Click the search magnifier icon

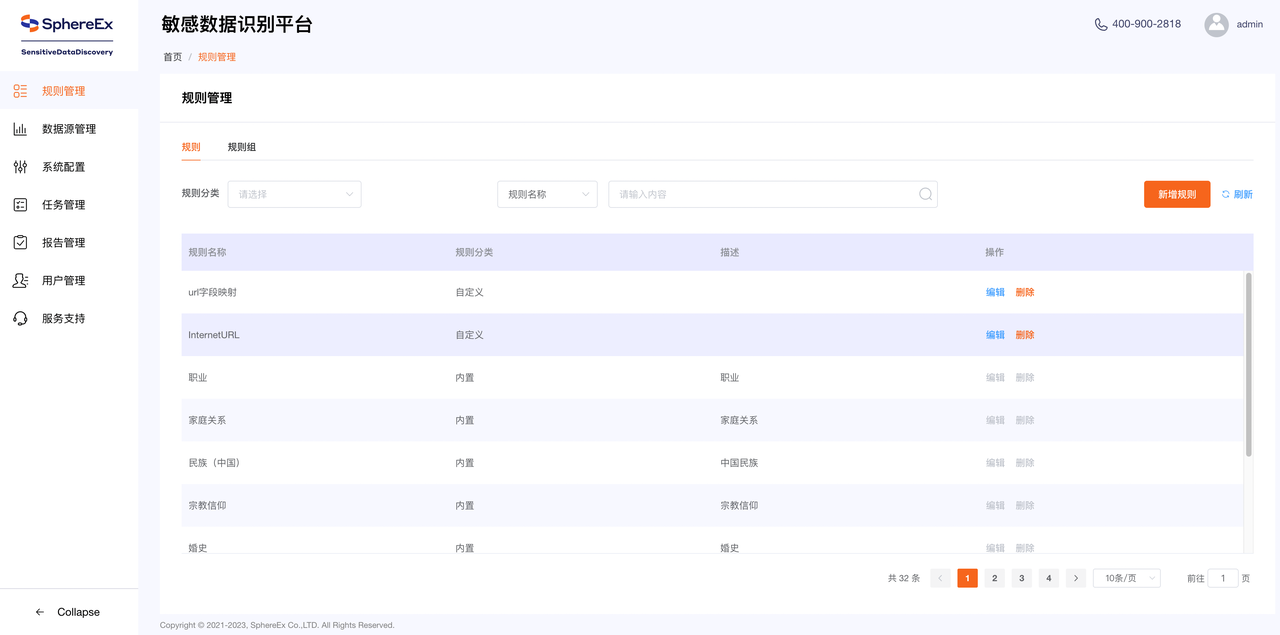coord(925,194)
